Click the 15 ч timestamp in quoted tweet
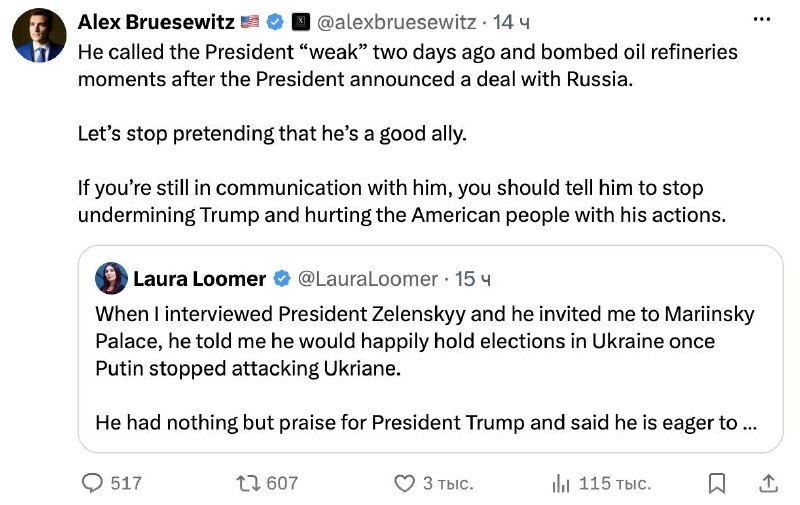Viewport: 800px width, 505px height. point(472,279)
